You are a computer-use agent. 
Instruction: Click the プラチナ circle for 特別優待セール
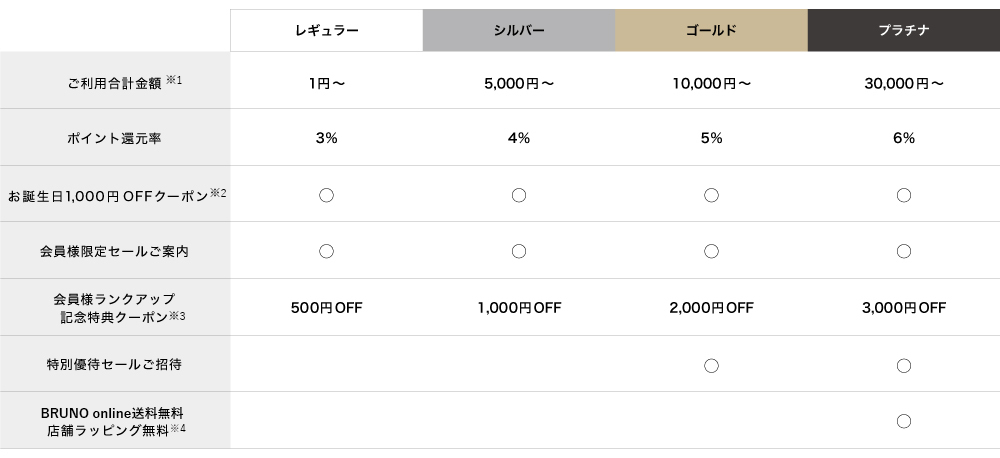point(904,365)
